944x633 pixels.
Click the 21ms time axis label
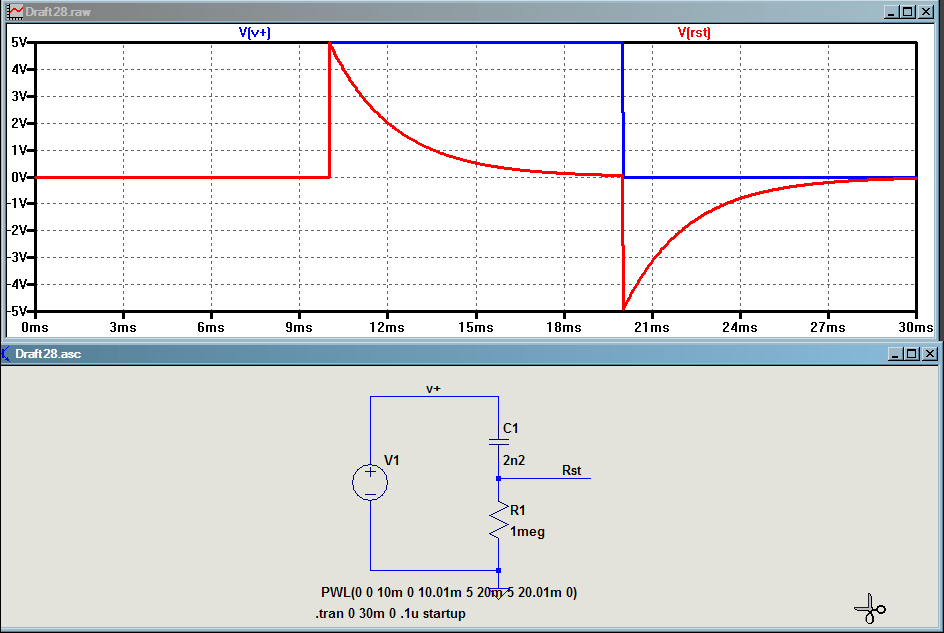pyautogui.click(x=652, y=328)
